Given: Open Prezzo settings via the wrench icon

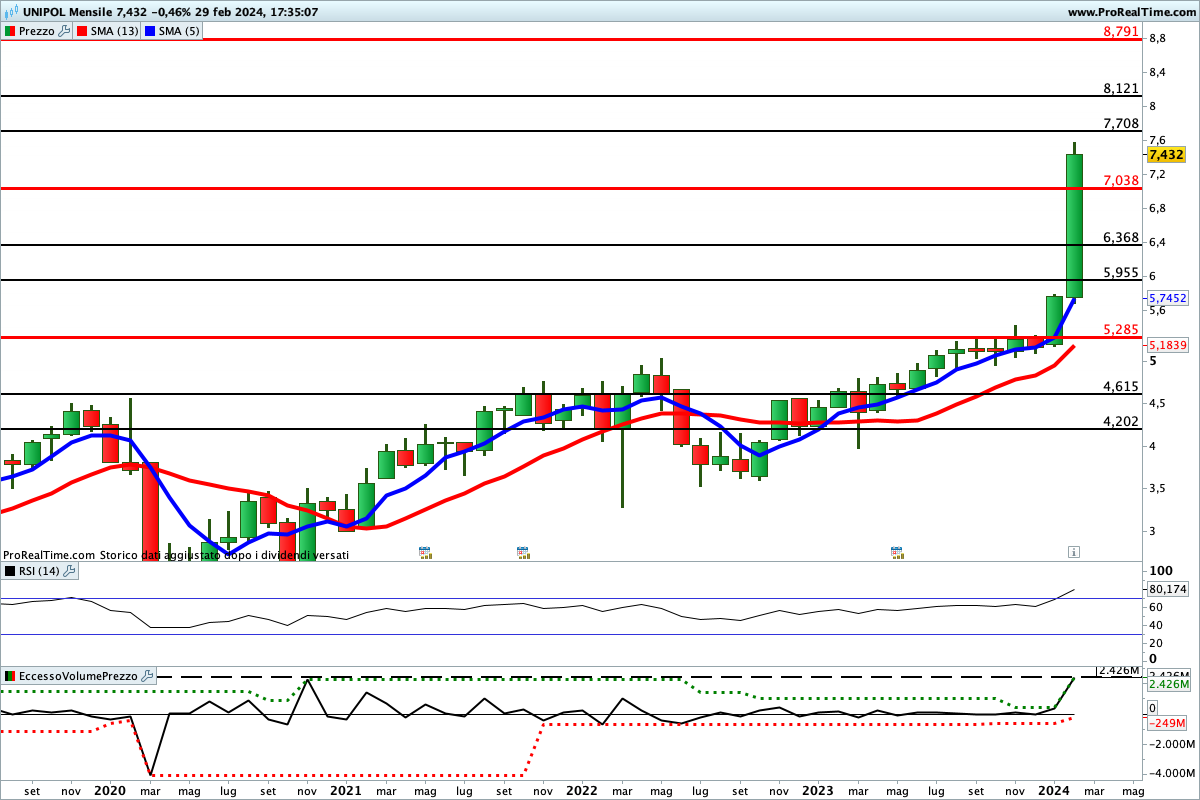Looking at the screenshot, I should [65, 31].
